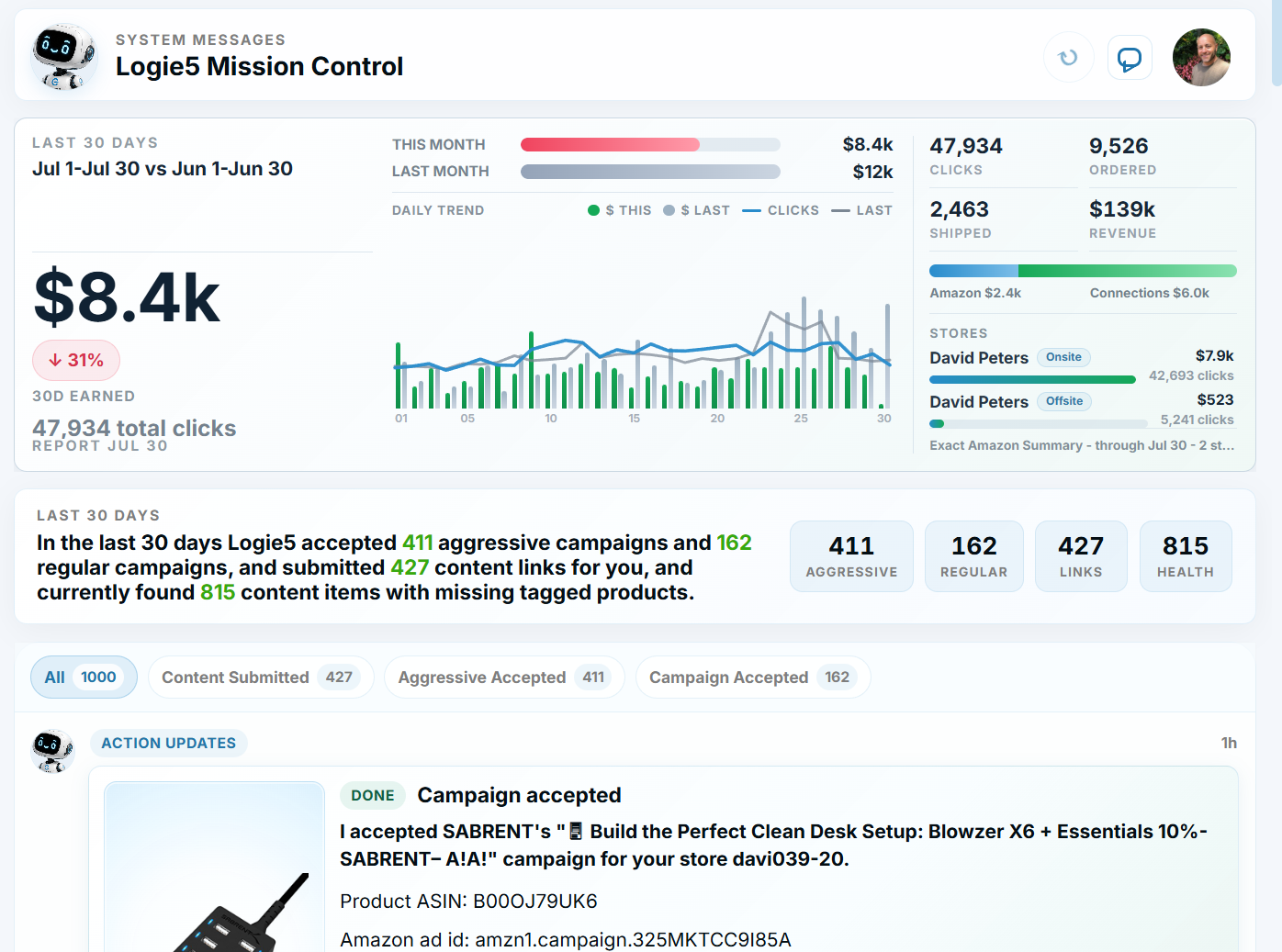Click the '$7.9k' Onsite store amount
This screenshot has width=1282, height=952.
tap(1215, 355)
